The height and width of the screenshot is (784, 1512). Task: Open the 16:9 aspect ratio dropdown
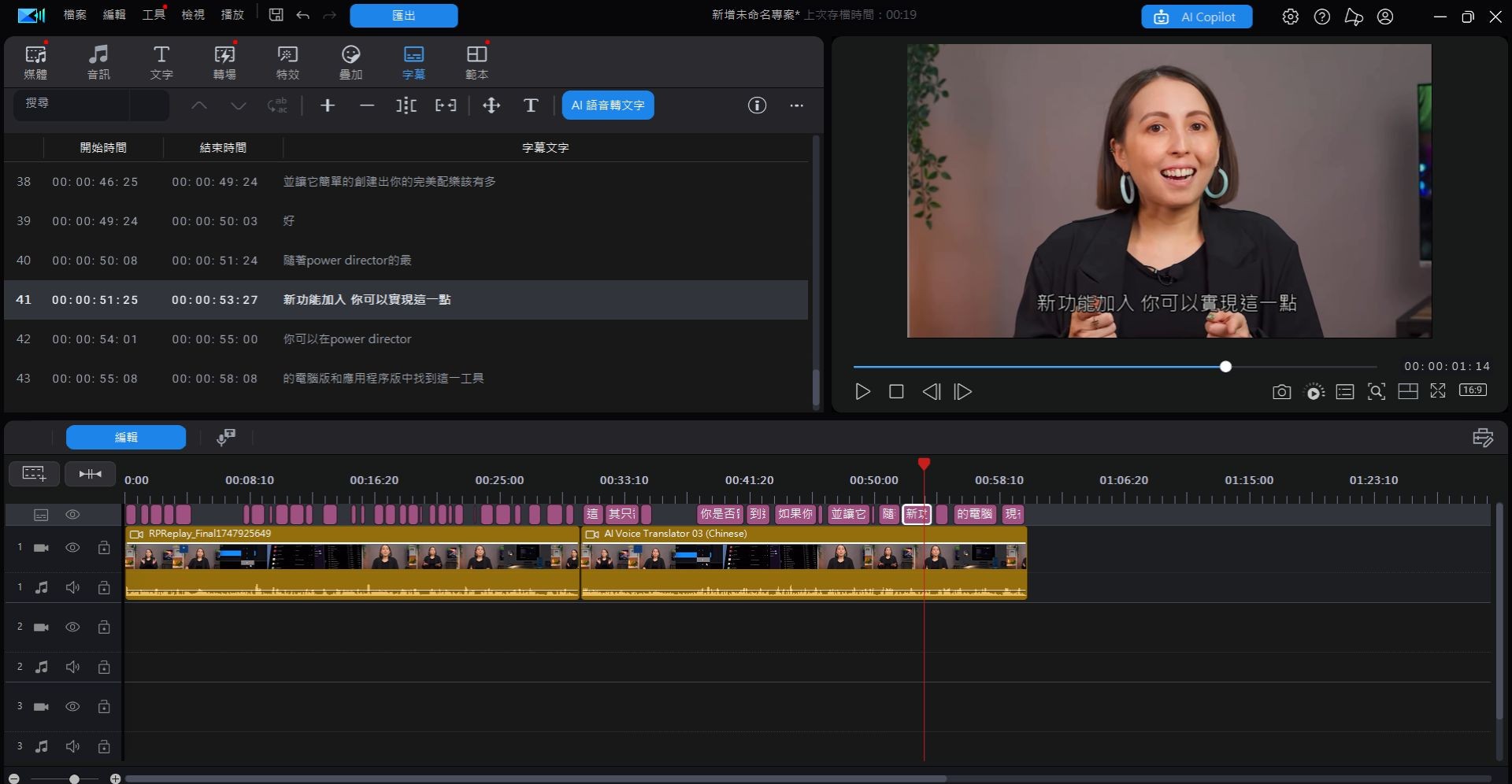coord(1473,390)
